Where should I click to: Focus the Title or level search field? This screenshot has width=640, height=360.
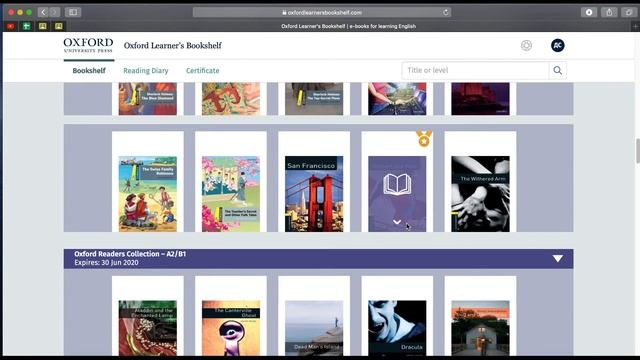pos(476,71)
